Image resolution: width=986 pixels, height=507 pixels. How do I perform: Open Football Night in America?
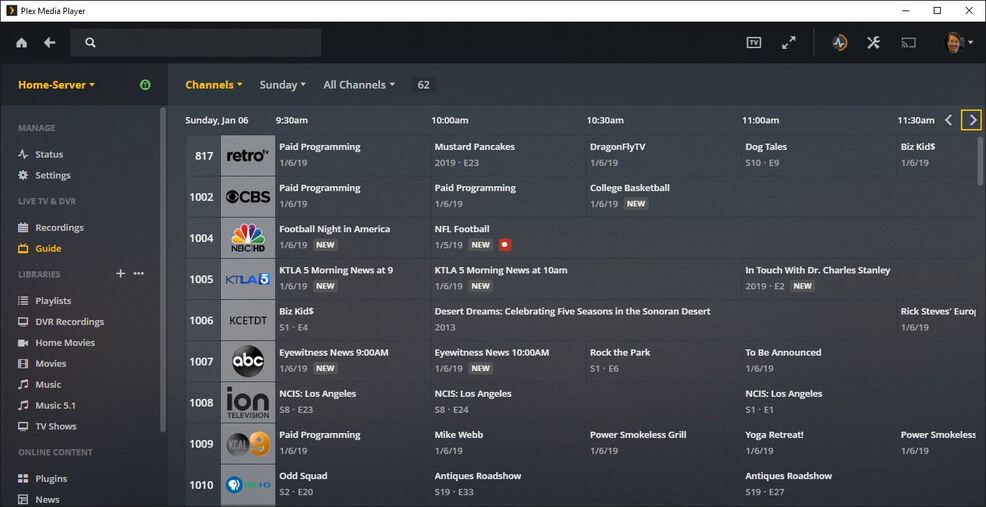click(353, 238)
